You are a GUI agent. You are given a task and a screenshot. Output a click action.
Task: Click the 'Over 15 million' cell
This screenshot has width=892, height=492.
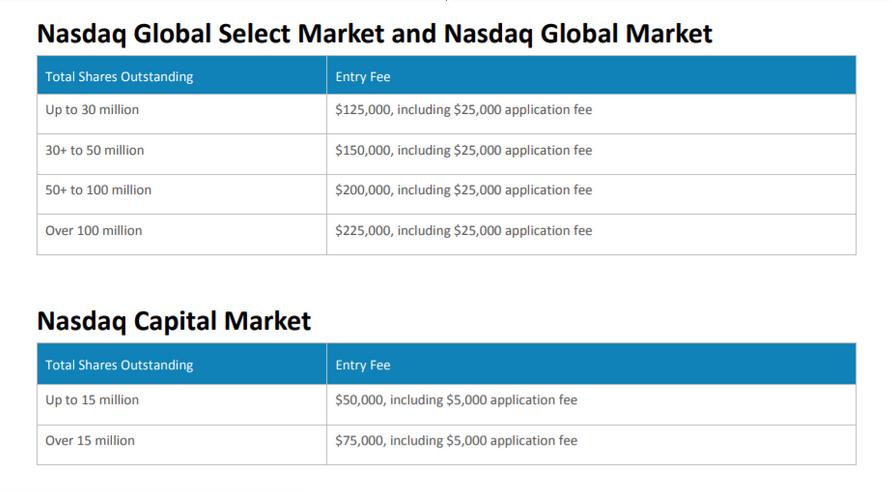point(90,440)
